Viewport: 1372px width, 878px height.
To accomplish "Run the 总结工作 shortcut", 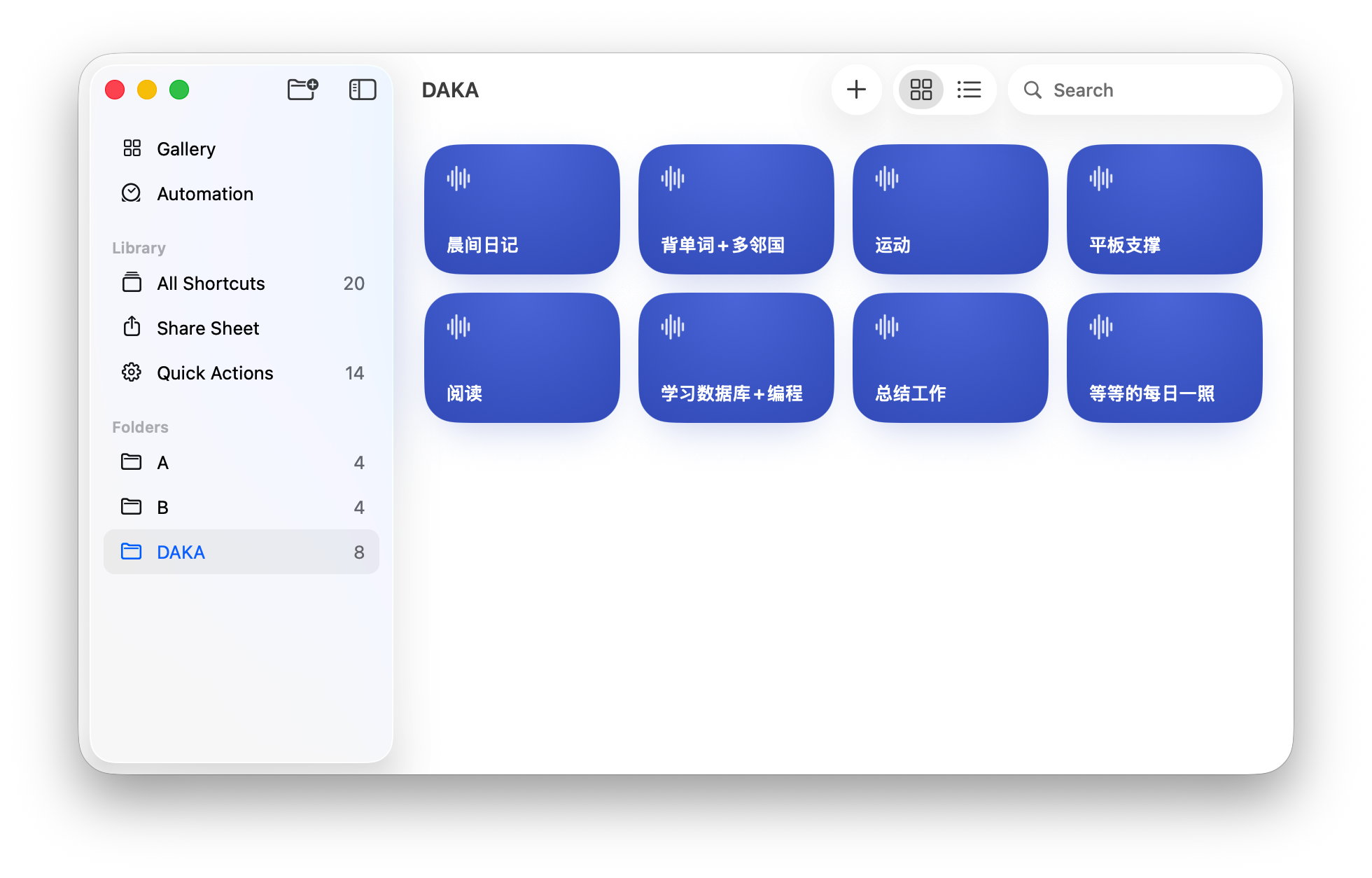I will tap(949, 358).
